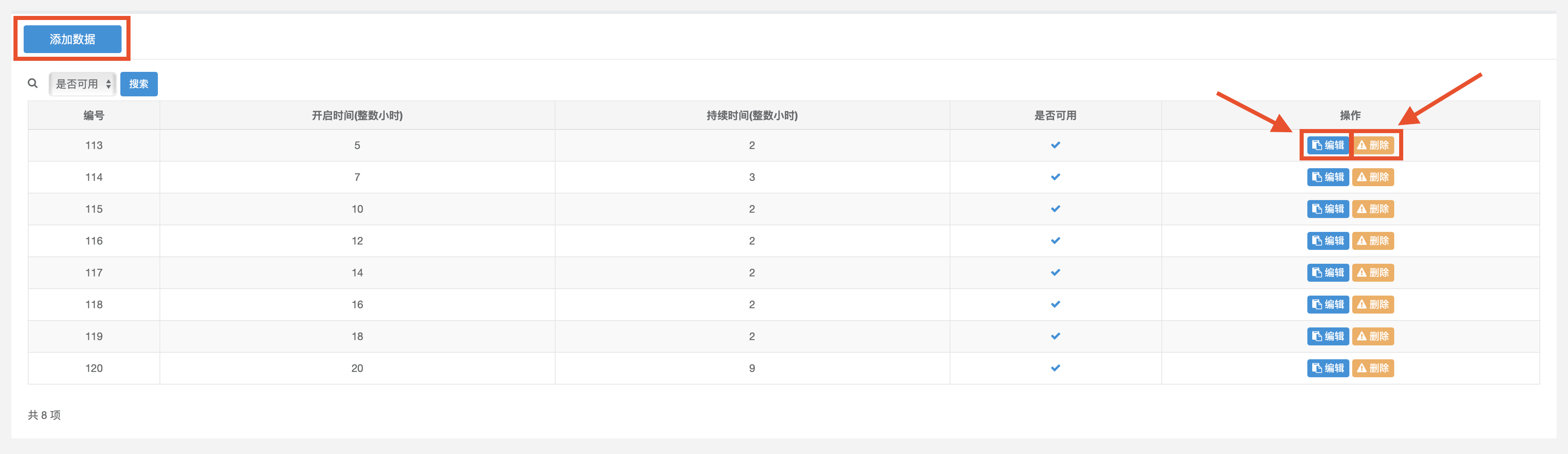Click the availability checkmark for row 113
This screenshot has height=454, width=1568.
pos(1056,145)
